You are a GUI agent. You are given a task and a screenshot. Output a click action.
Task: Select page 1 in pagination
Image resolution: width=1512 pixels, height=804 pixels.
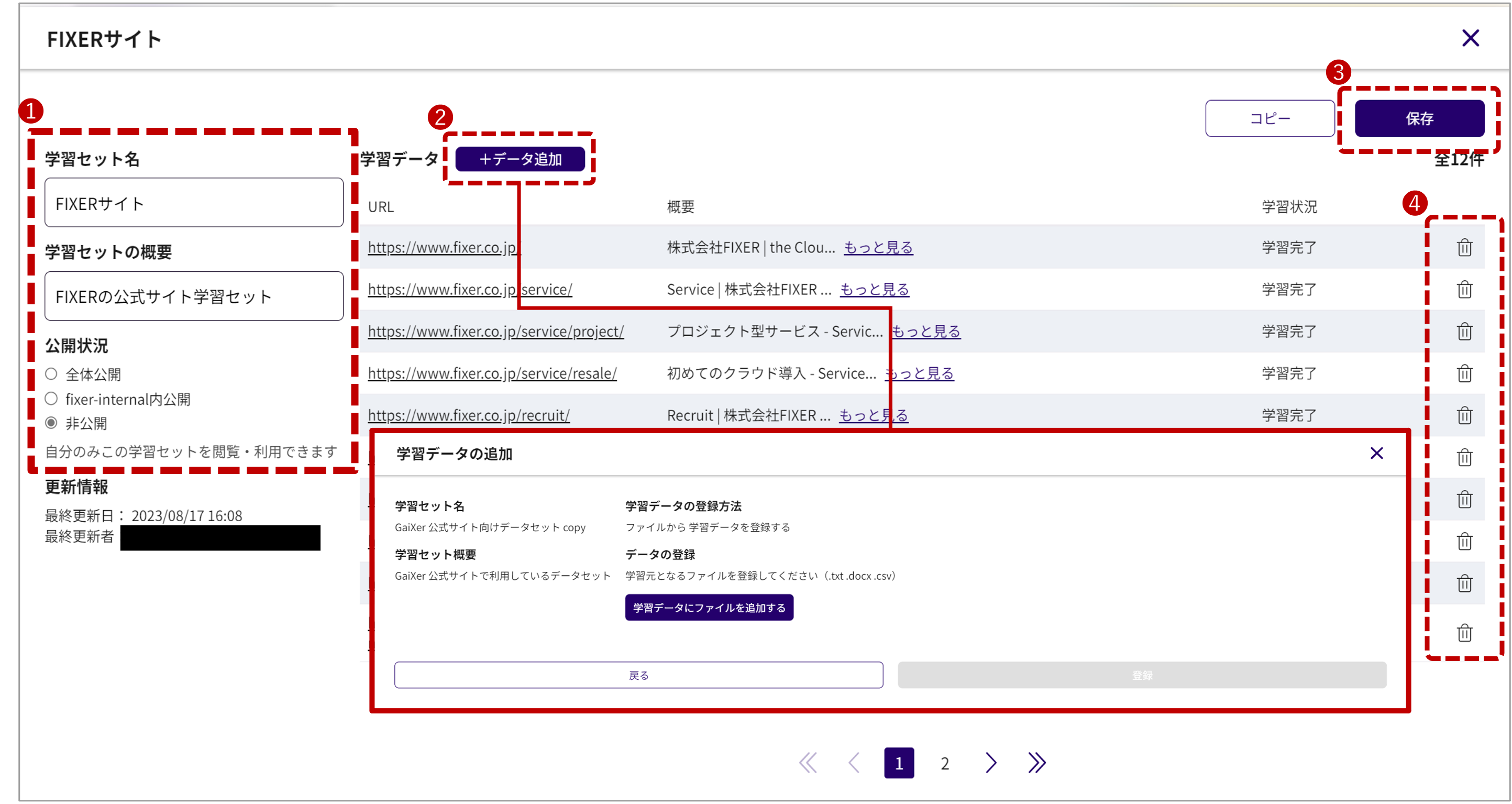899,763
